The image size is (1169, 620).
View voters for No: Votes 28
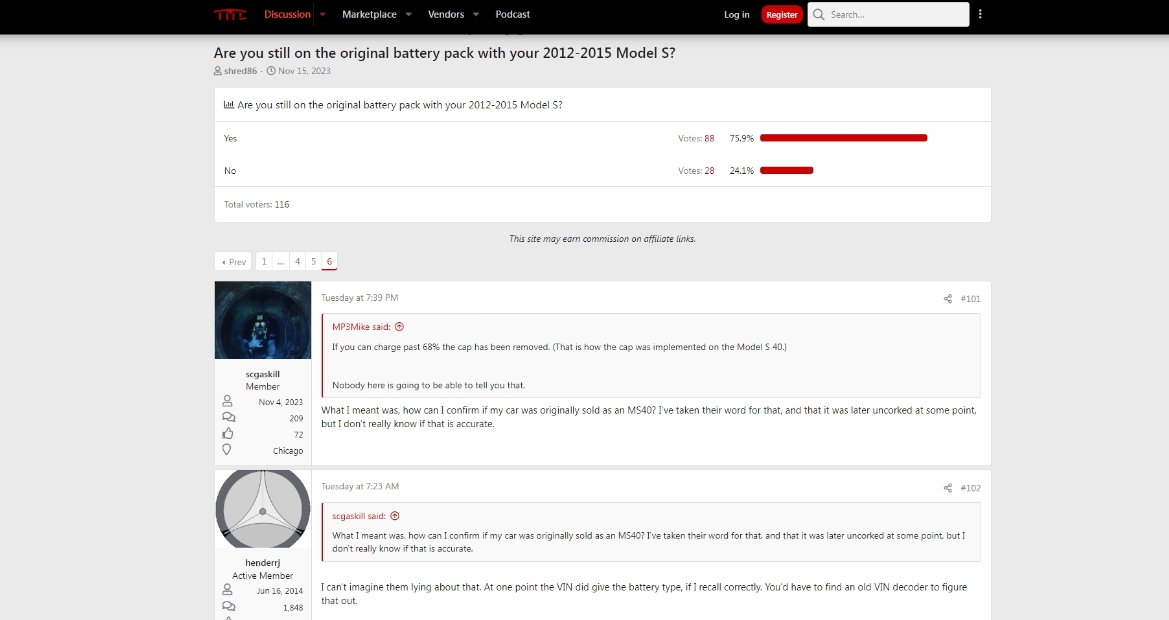pos(696,171)
